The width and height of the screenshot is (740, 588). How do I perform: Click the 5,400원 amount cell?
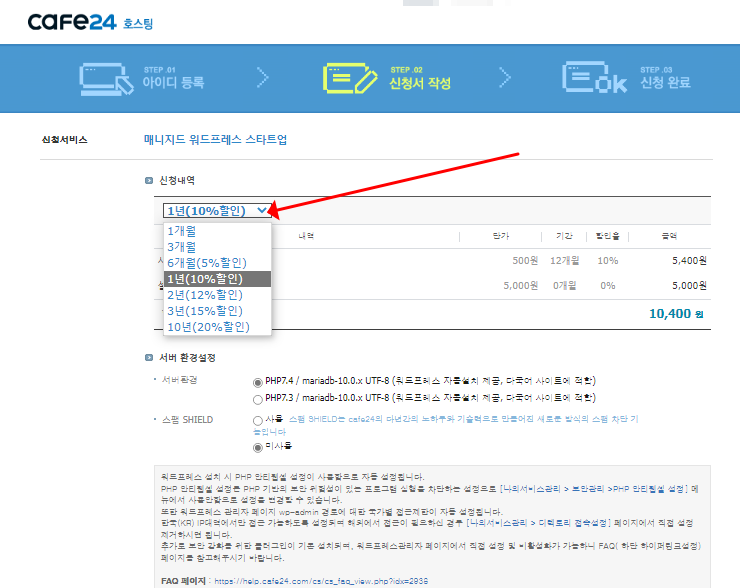pyautogui.click(x=689, y=260)
